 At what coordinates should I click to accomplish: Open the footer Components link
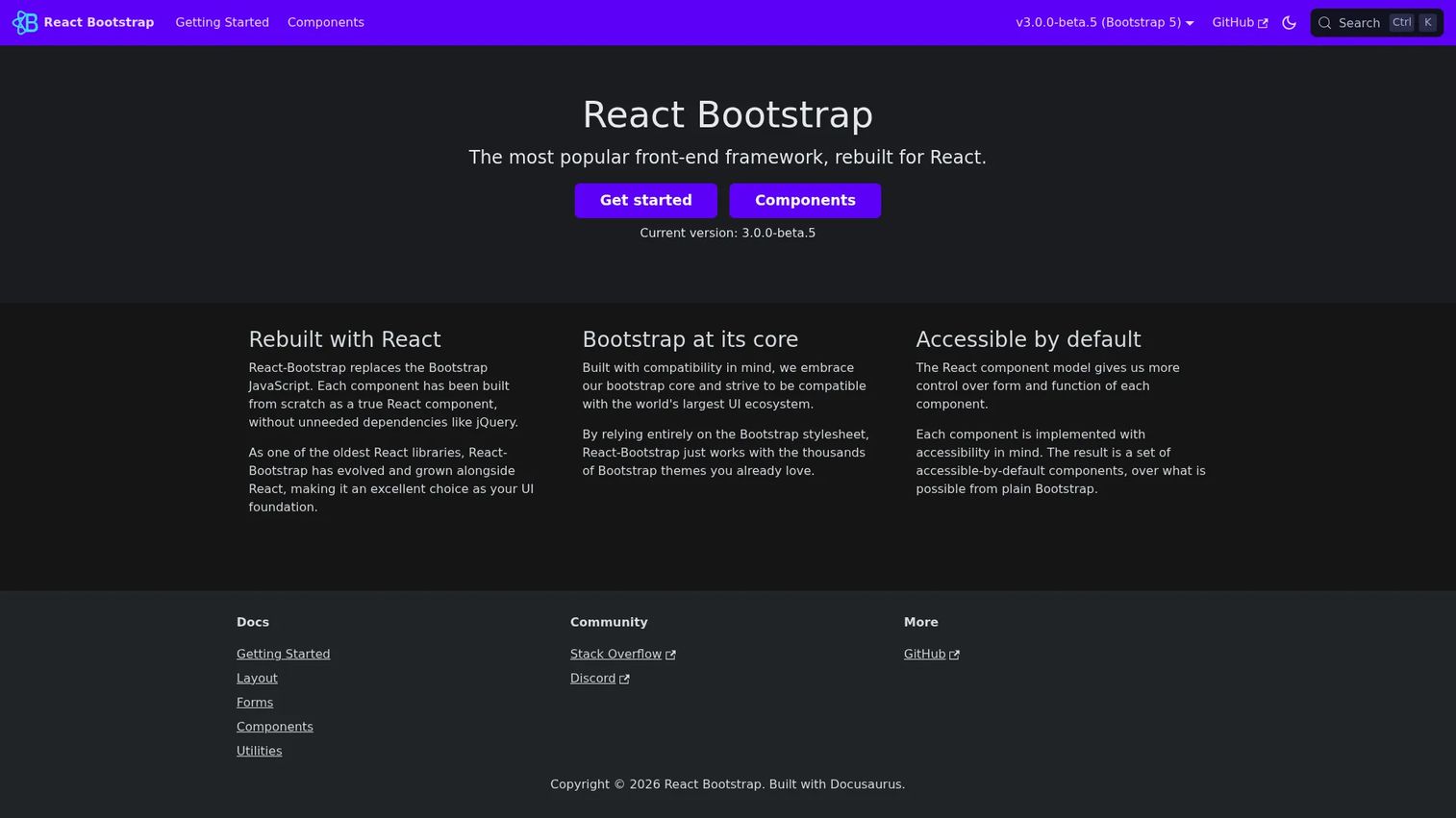pos(275,727)
